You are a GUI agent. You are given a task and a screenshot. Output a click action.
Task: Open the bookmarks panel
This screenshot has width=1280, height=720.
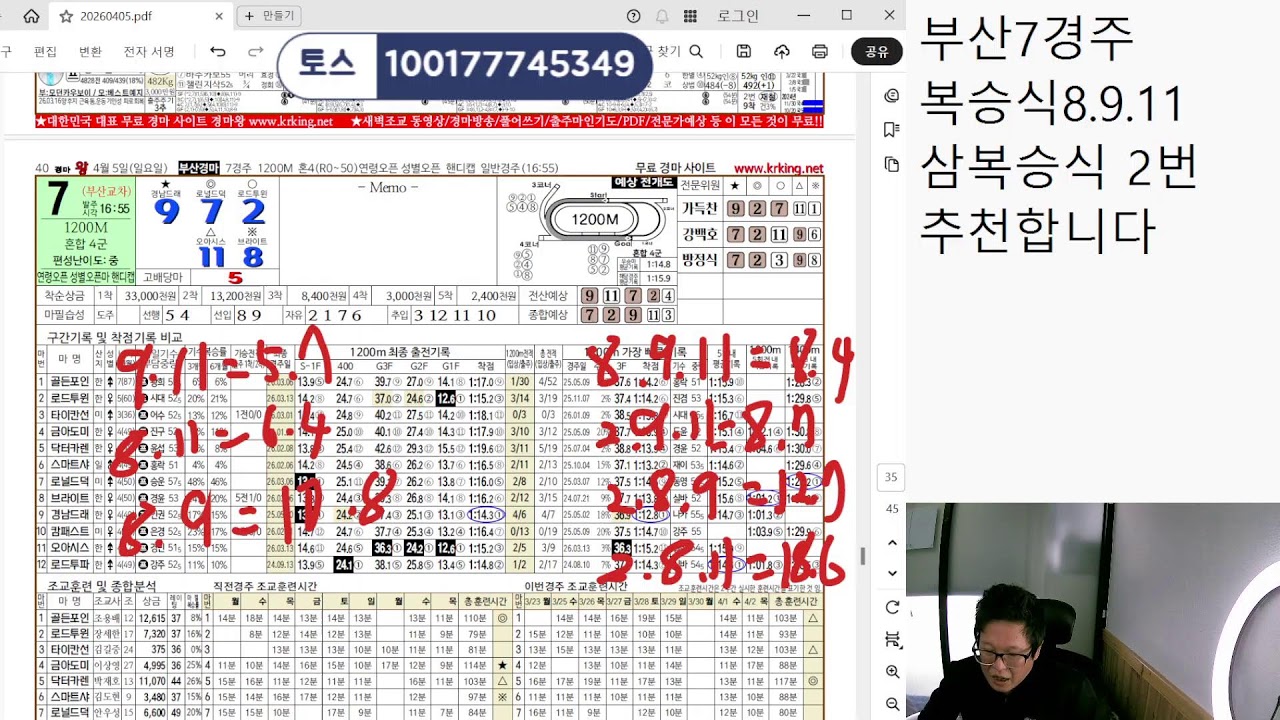click(892, 130)
